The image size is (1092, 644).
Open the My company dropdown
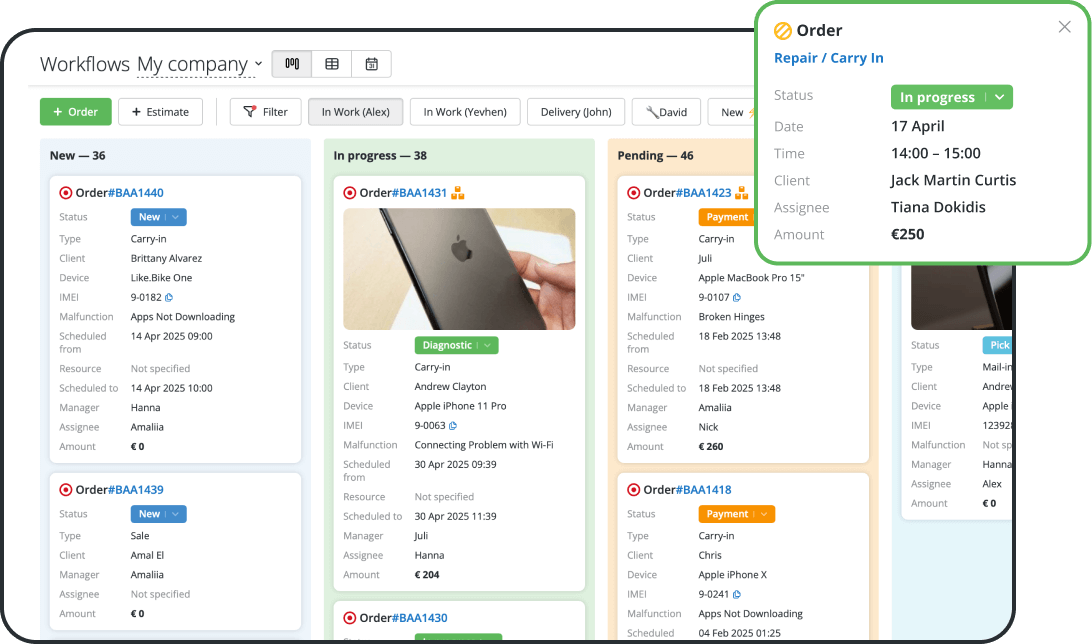click(199, 64)
